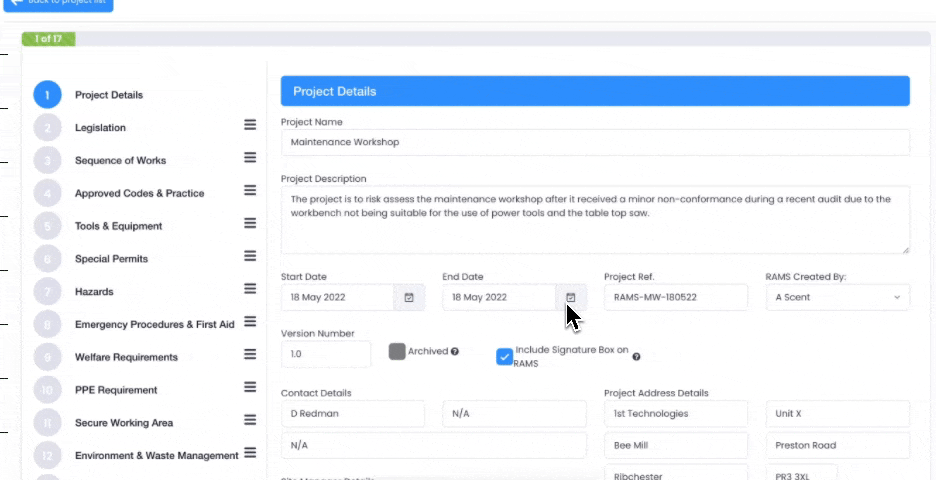
Task: Select step 7 circle for Hazards
Action: pyautogui.click(x=47, y=292)
